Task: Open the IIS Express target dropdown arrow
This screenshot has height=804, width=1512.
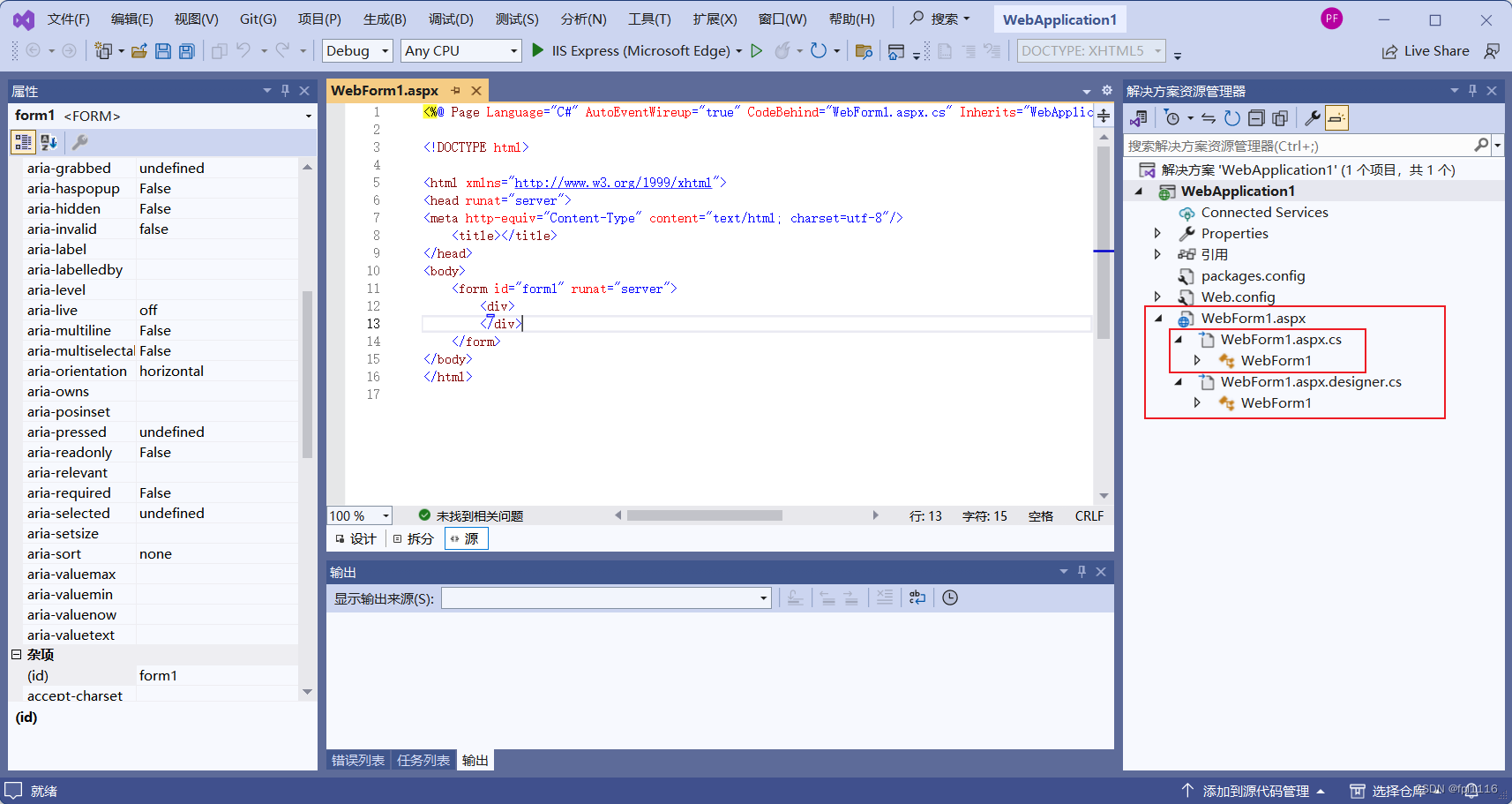Action: coord(739,51)
